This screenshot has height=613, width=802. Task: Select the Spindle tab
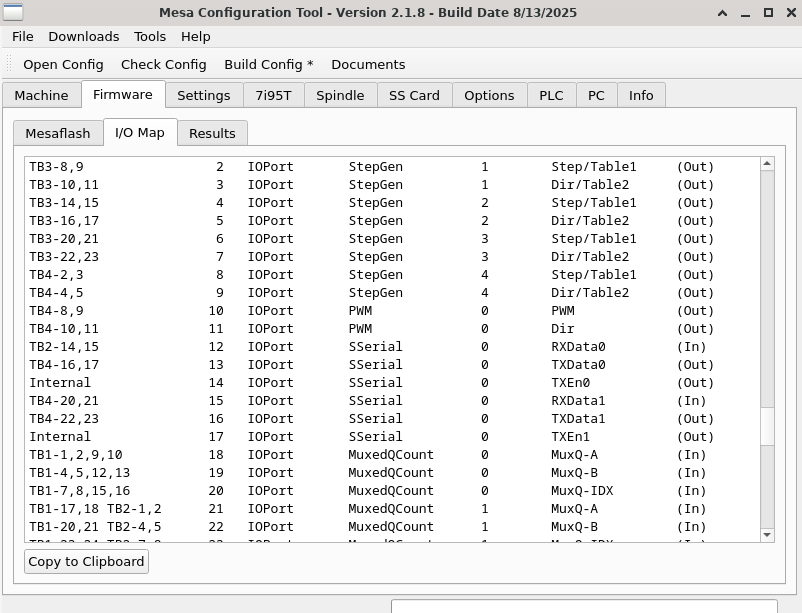(x=340, y=95)
